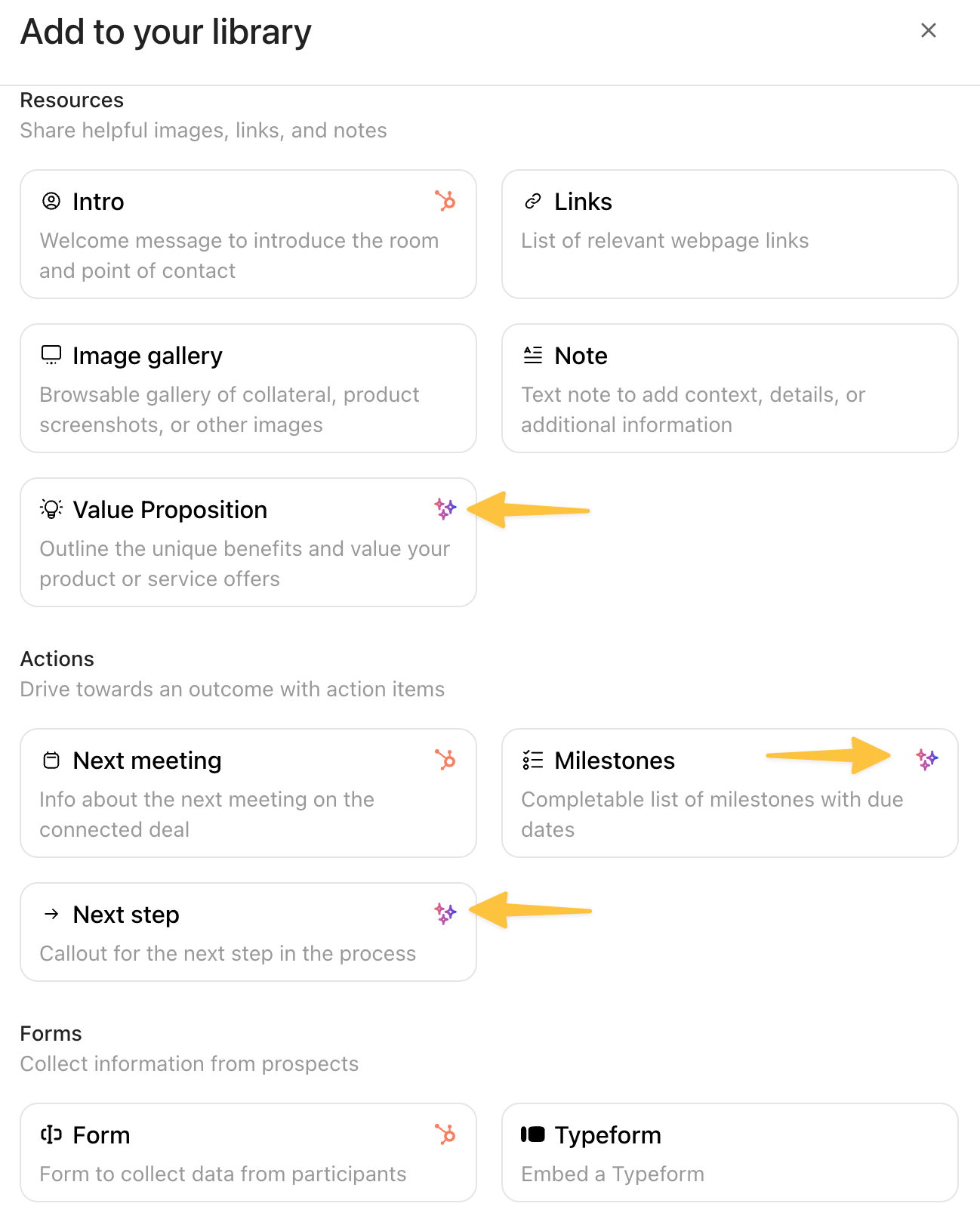980x1222 pixels.
Task: Add the Intro welcome message block
Action: tap(248, 234)
